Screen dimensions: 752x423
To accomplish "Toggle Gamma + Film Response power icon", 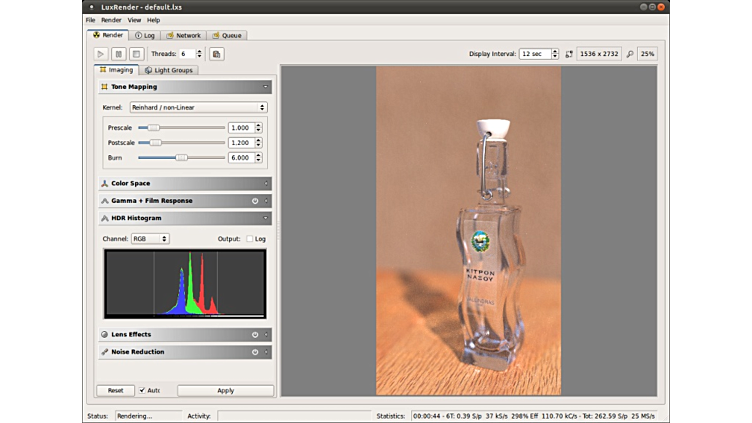I will point(255,201).
